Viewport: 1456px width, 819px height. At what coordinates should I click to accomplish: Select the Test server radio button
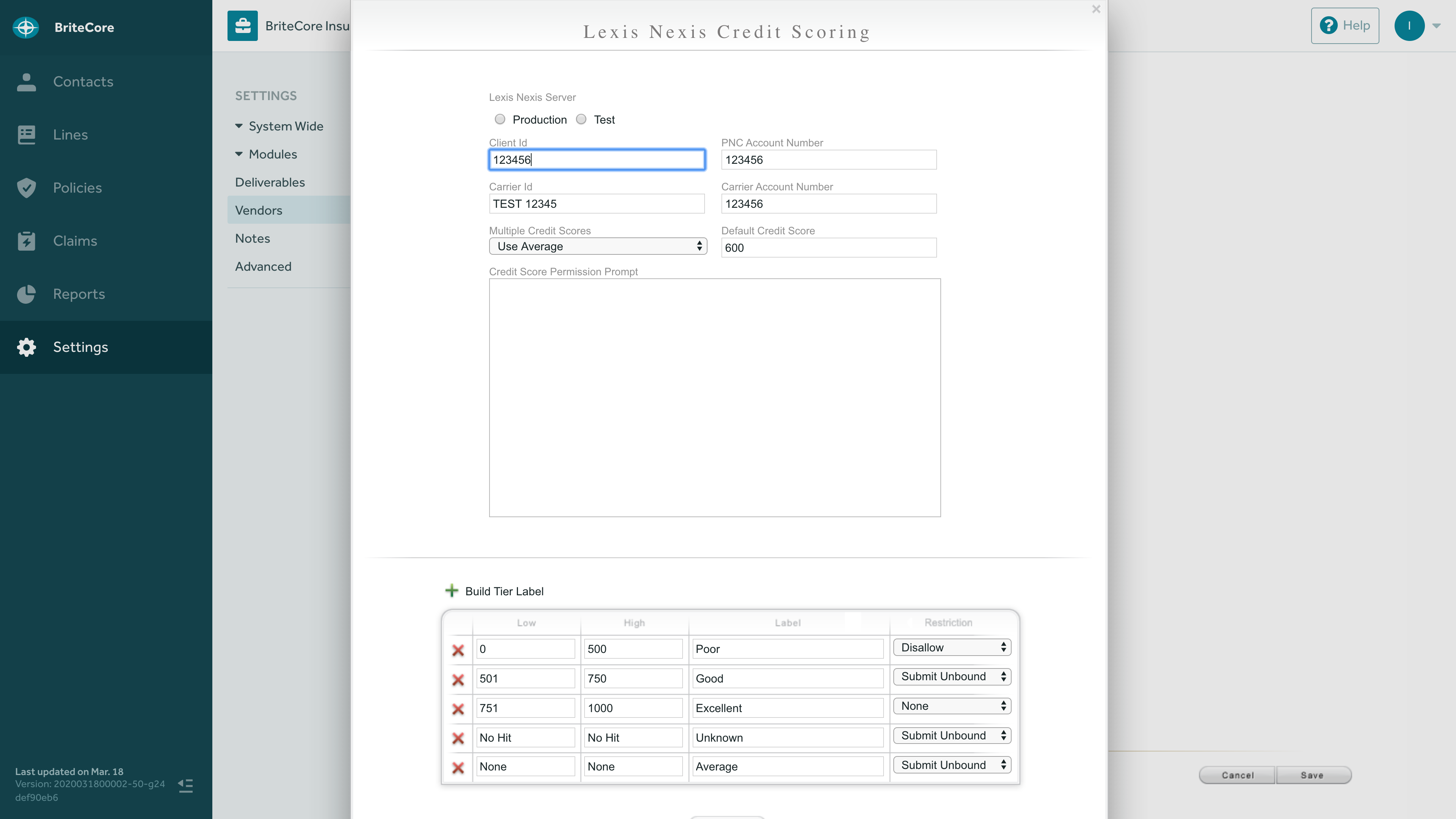coord(581,119)
